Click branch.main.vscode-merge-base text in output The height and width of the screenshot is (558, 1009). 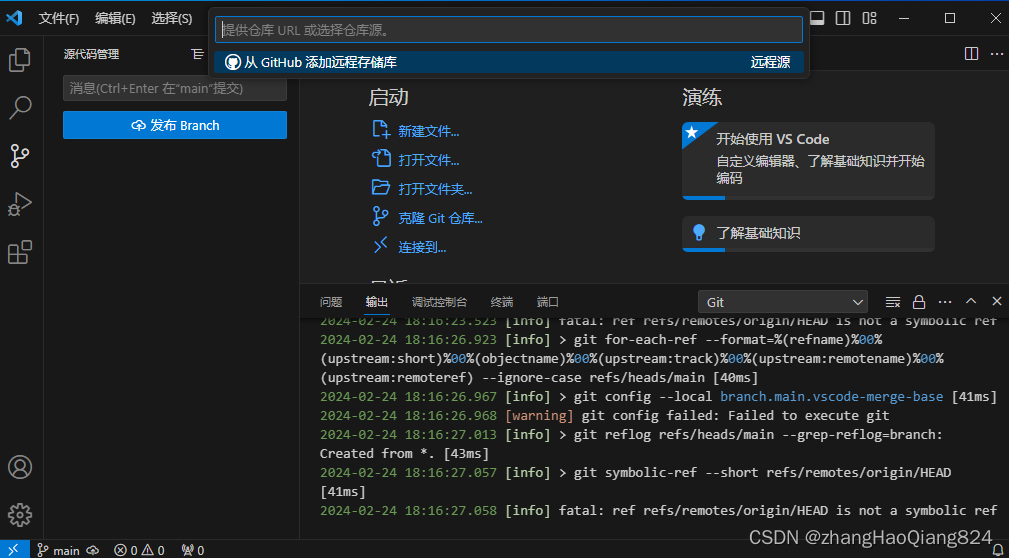(831, 397)
